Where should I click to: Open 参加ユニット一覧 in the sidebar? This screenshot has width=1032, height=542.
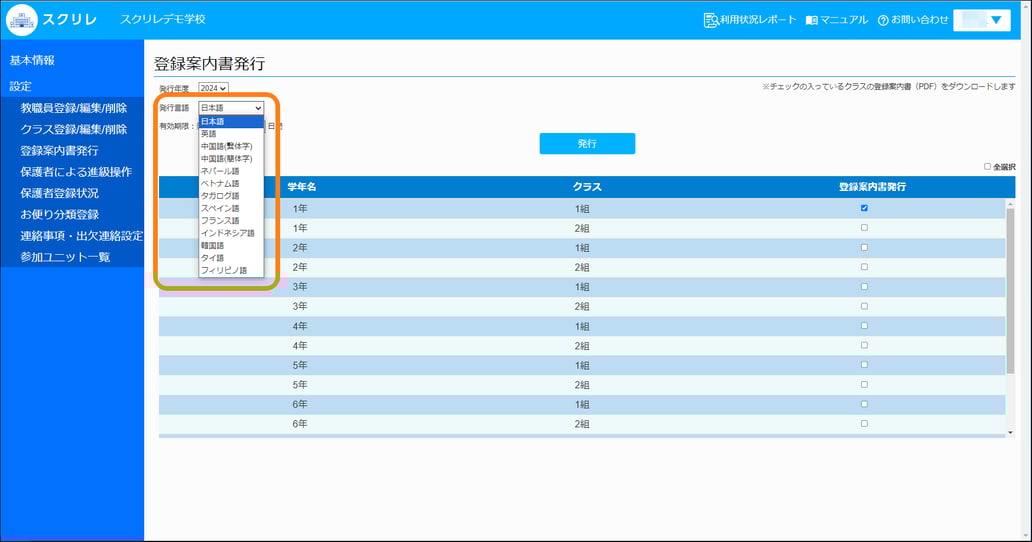click(65, 257)
